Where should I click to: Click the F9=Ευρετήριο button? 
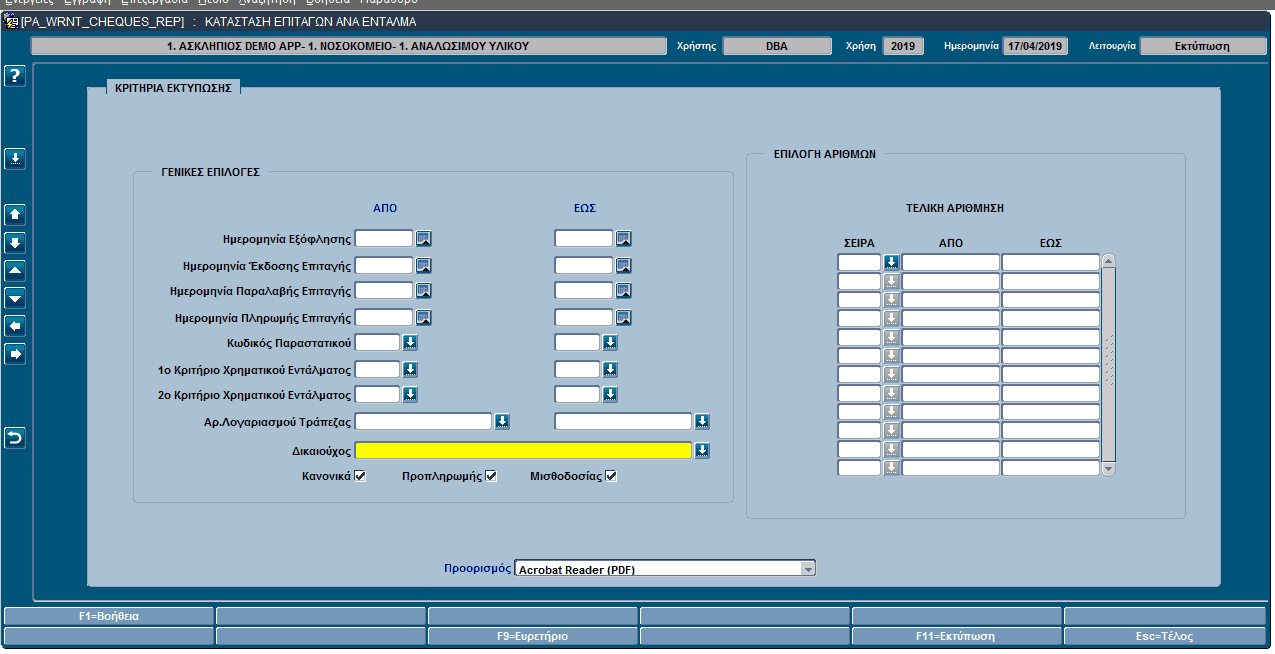click(x=533, y=636)
